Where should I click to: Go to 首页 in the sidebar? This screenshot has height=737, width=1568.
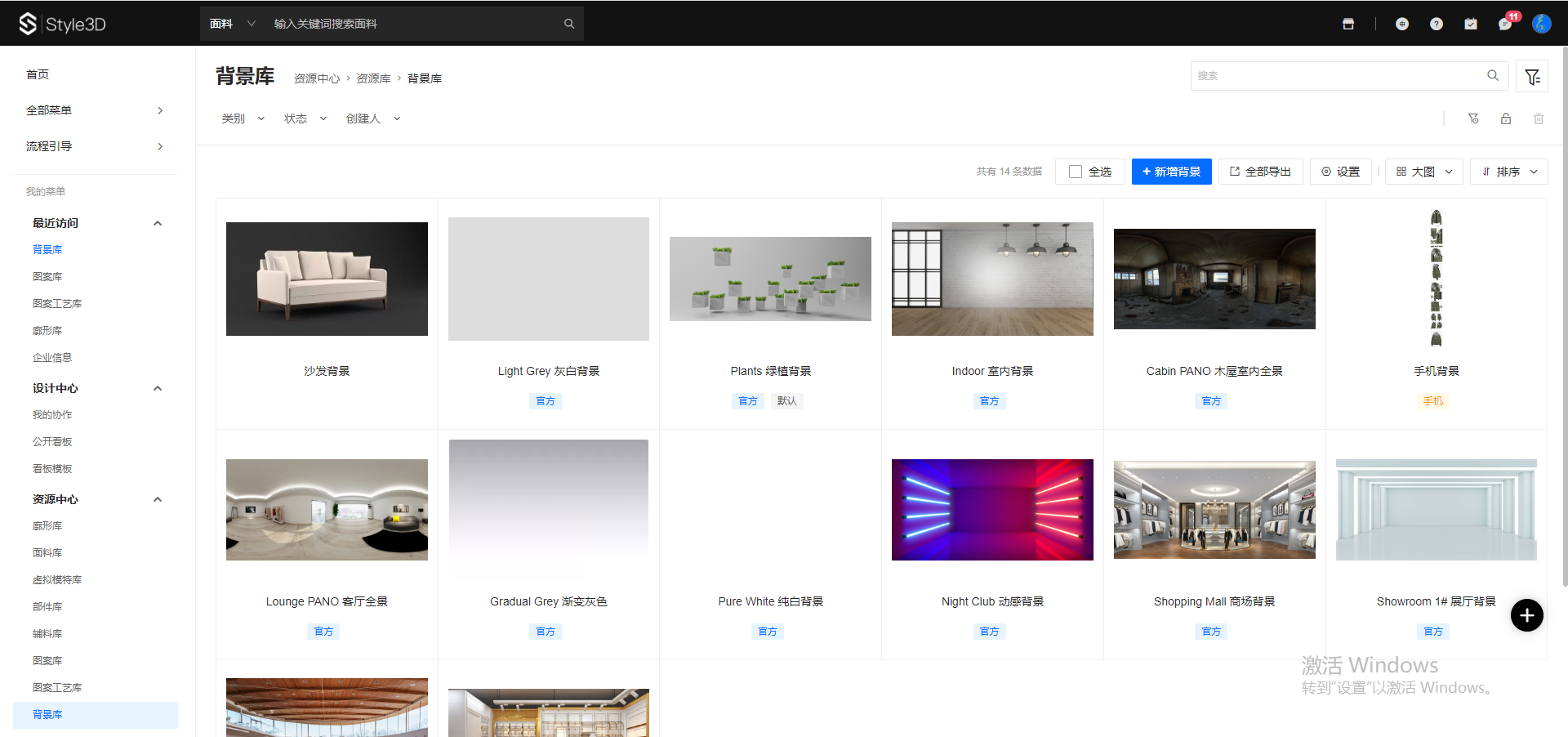38,74
